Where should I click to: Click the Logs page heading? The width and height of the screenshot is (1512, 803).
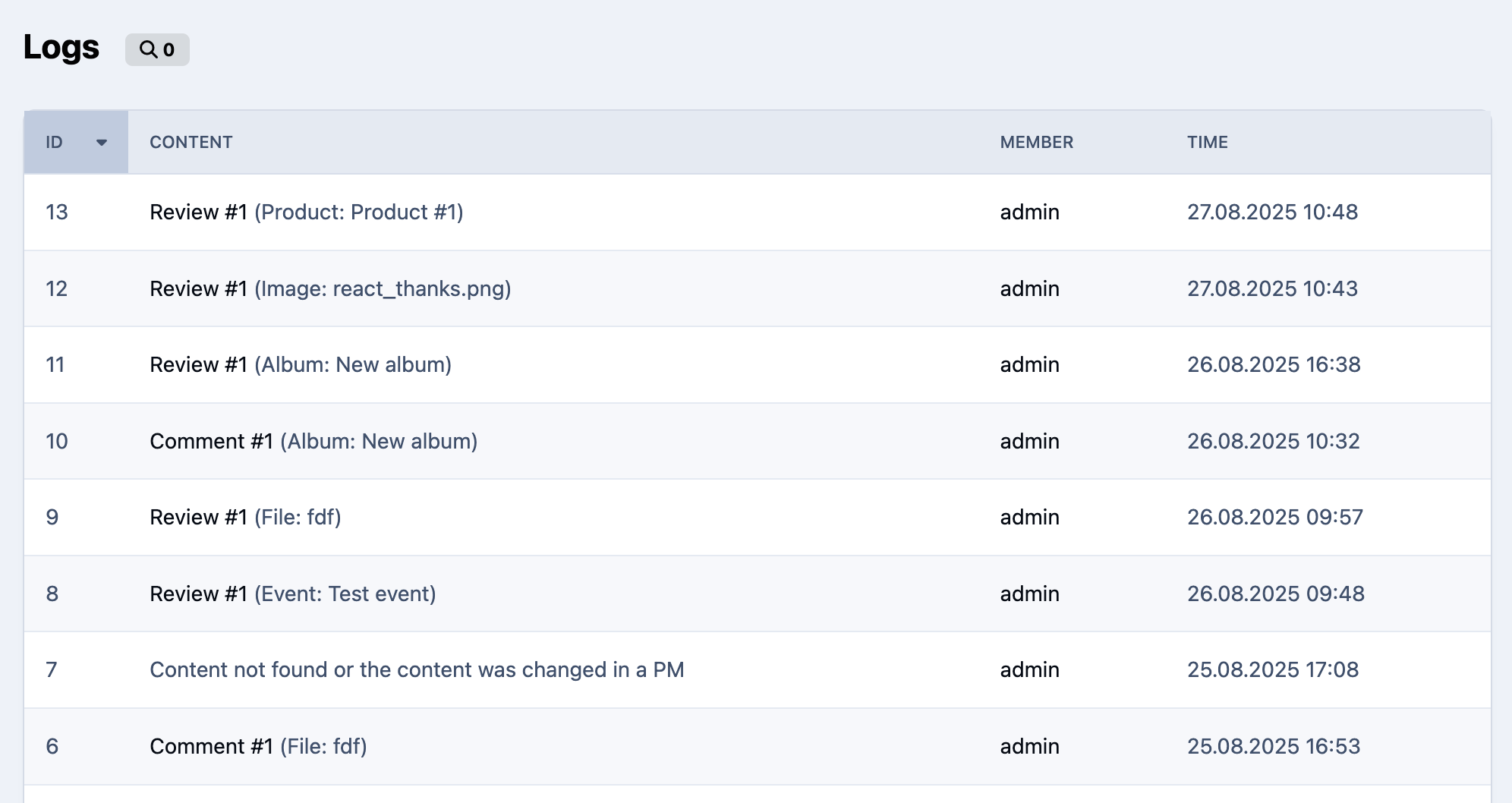(x=61, y=47)
